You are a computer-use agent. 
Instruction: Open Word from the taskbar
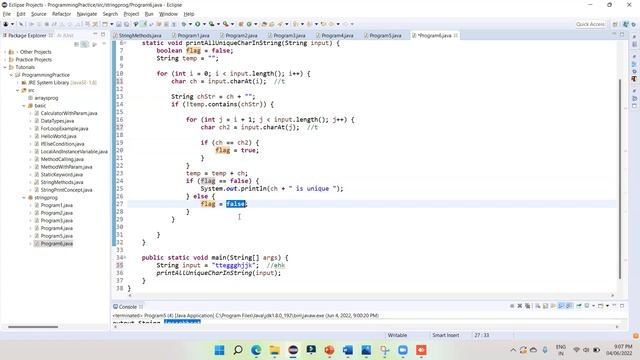pos(348,350)
